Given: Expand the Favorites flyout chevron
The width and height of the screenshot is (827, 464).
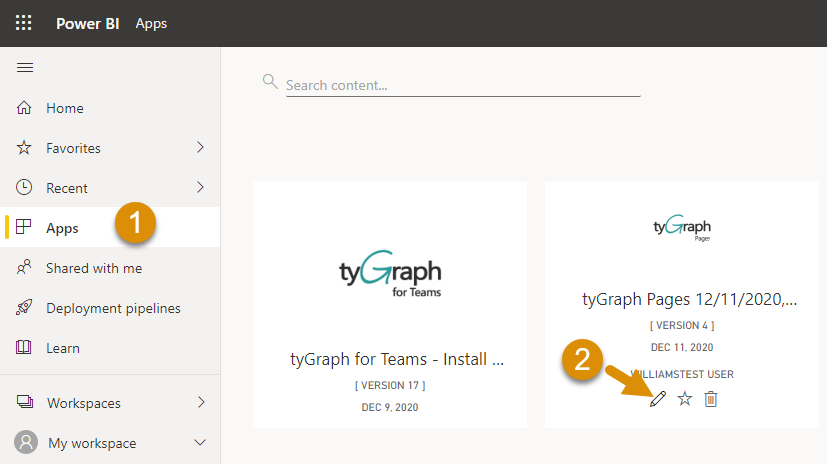Looking at the screenshot, I should click(200, 148).
